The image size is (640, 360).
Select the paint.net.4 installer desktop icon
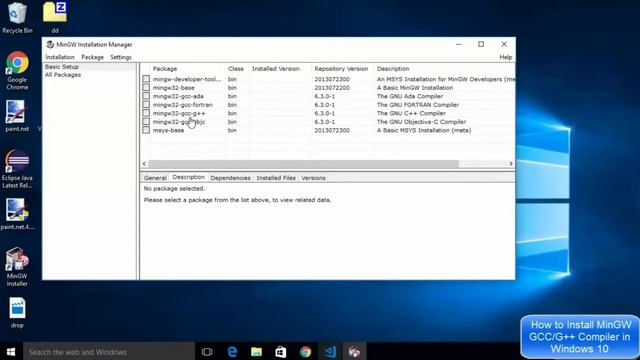pyautogui.click(x=17, y=214)
